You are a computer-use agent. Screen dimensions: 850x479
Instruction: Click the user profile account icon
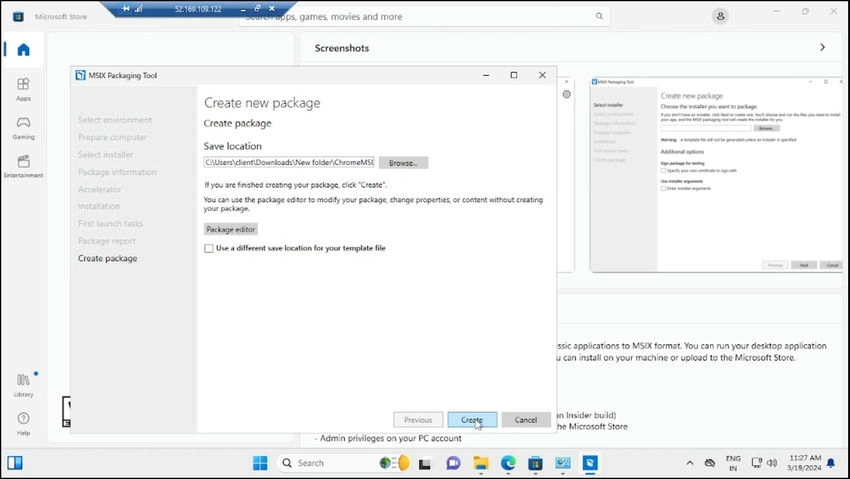click(x=720, y=16)
